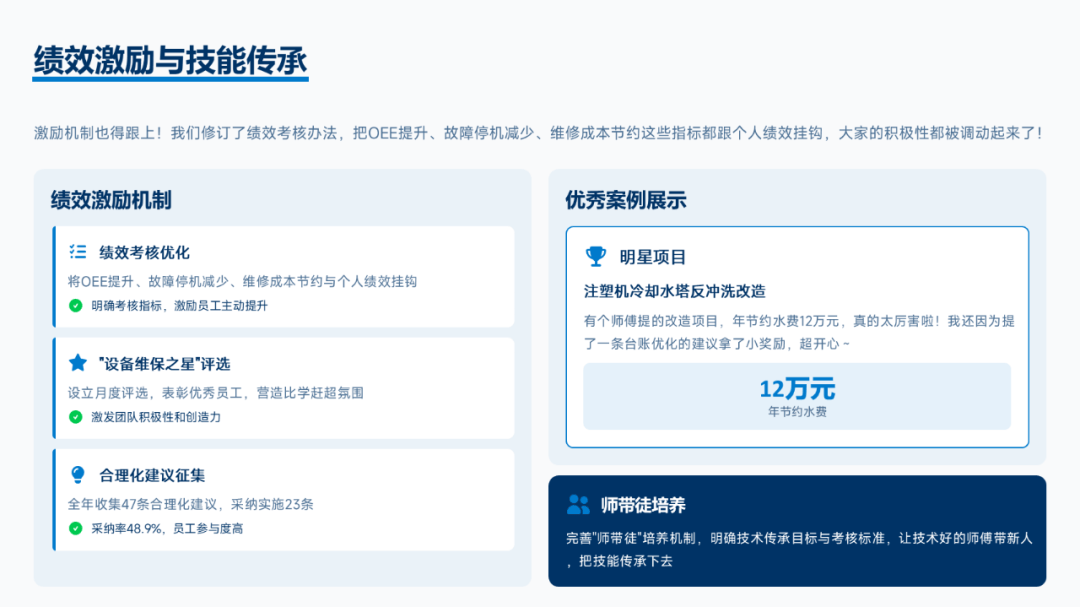
Task: Click the people icon beside 师带徒培养
Action: pos(578,504)
